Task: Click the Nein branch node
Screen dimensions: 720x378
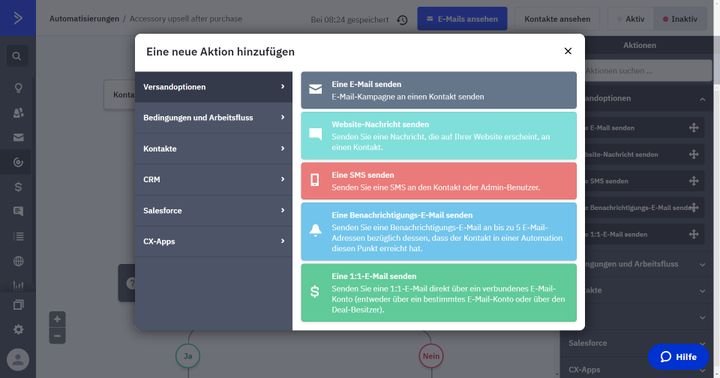Action: coord(431,356)
